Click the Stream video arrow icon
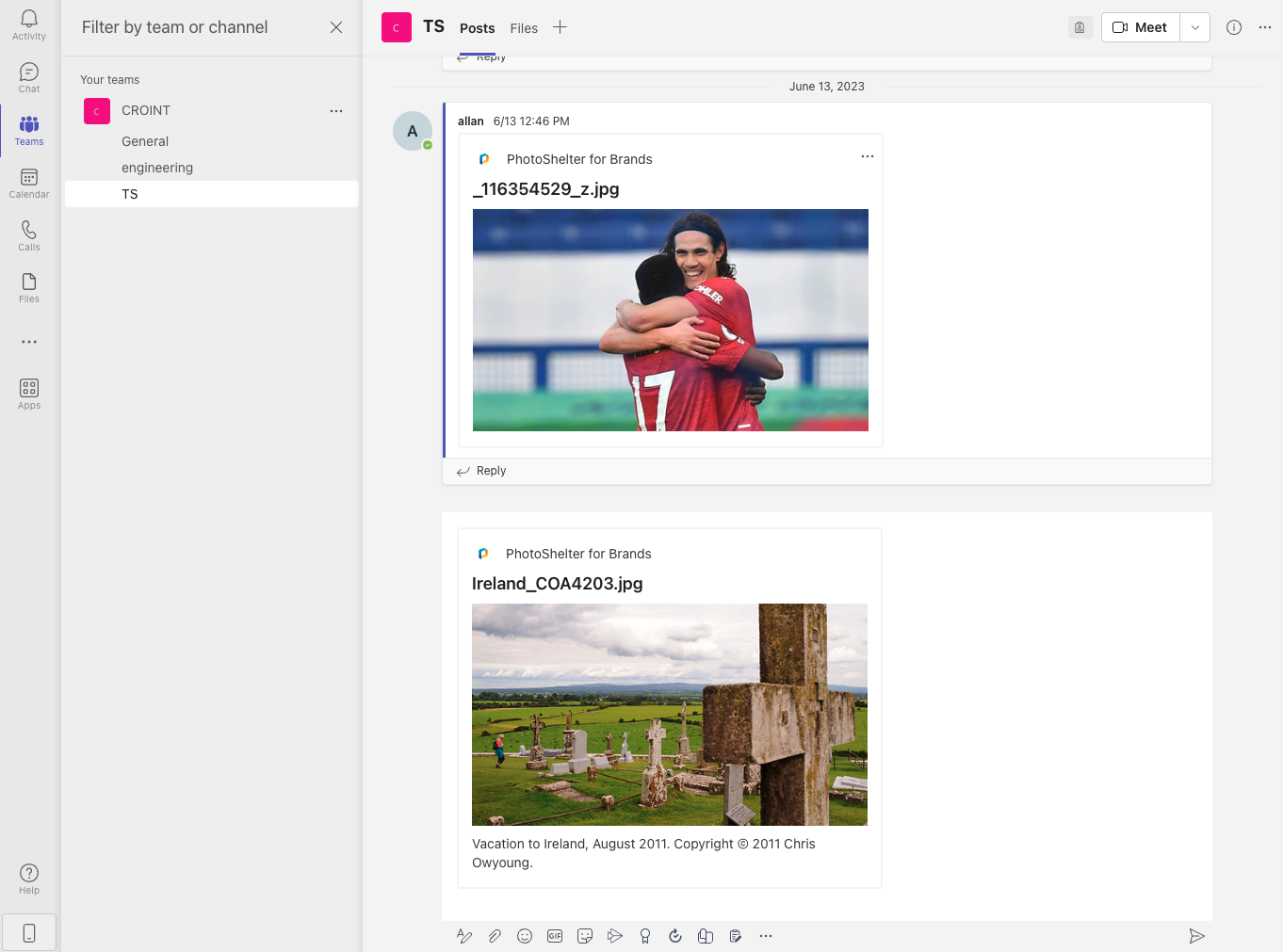This screenshot has height=952, width=1283. pos(615,936)
